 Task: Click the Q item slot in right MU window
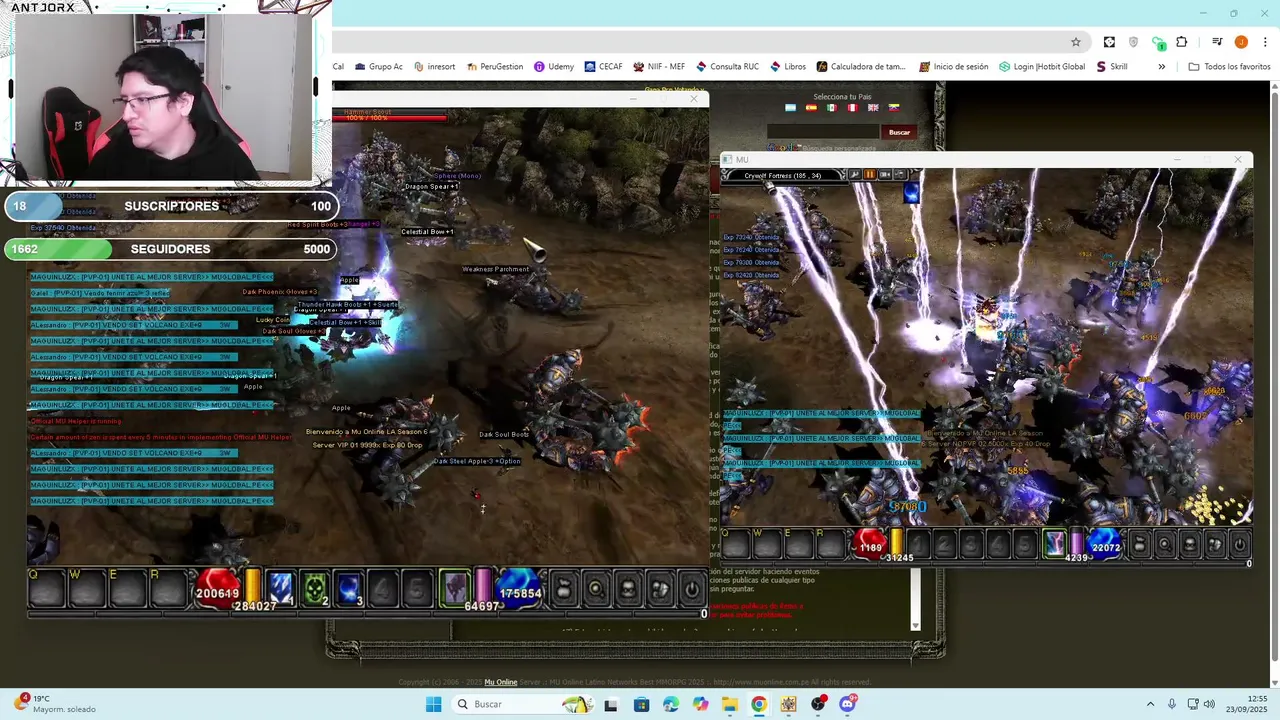[737, 545]
